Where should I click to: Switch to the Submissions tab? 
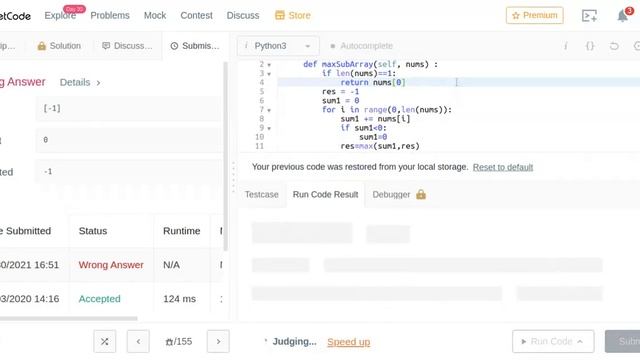click(x=195, y=46)
